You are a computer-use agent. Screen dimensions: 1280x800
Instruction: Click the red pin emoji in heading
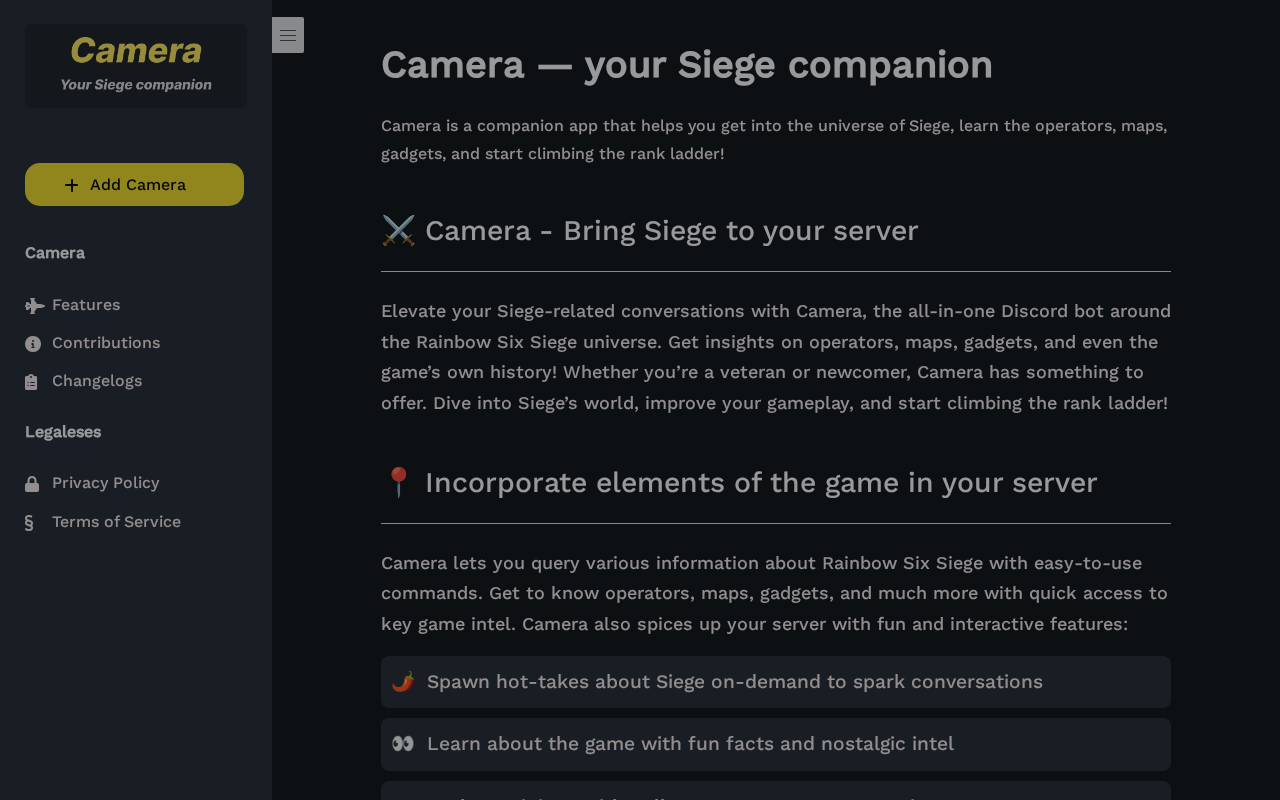(398, 482)
